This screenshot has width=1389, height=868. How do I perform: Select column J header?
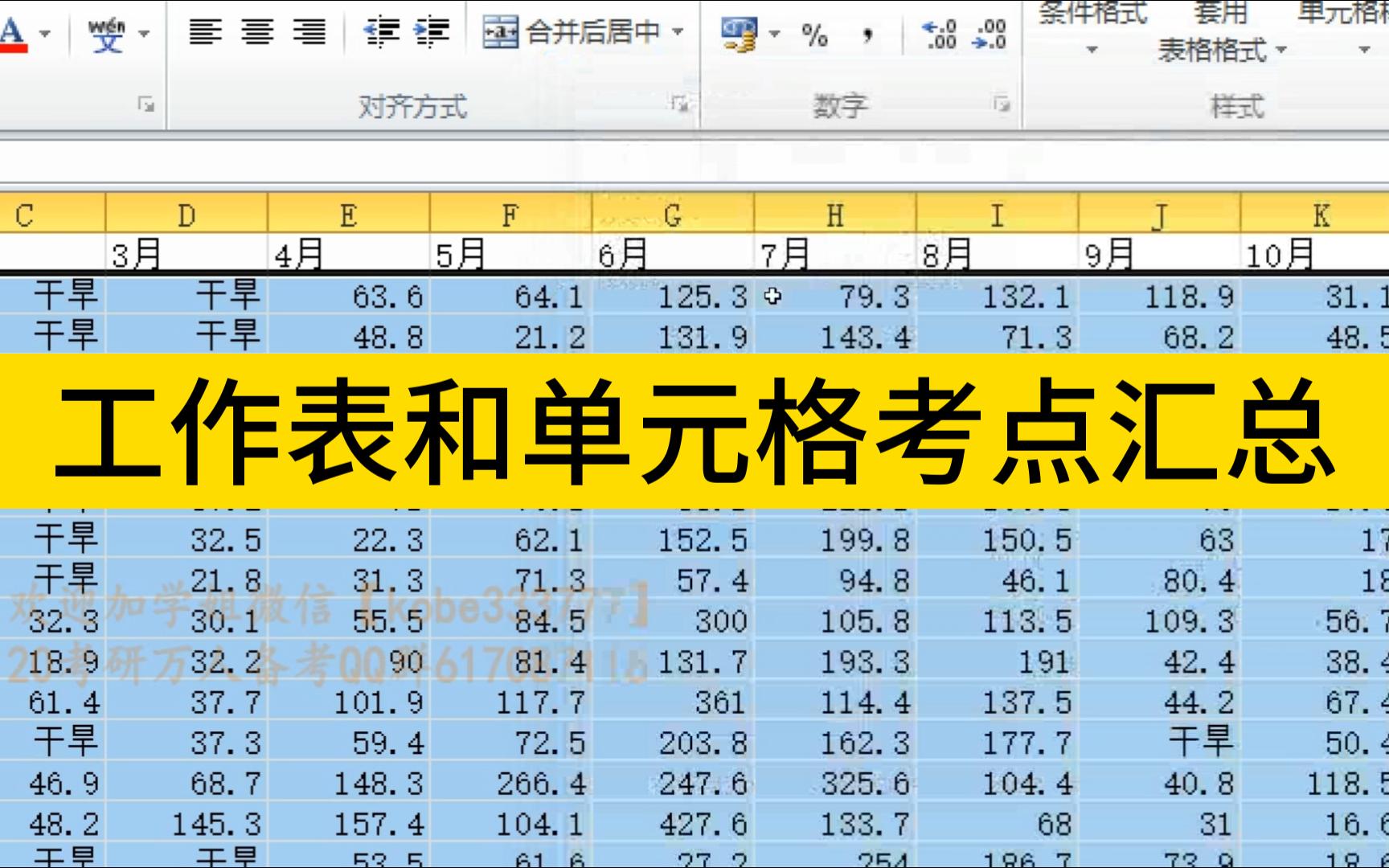point(1160,215)
